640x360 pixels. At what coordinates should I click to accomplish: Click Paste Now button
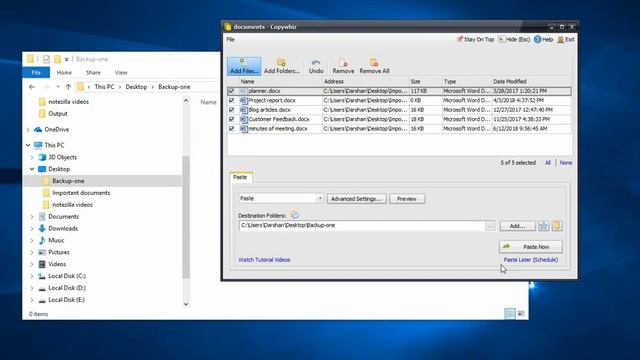(x=530, y=247)
